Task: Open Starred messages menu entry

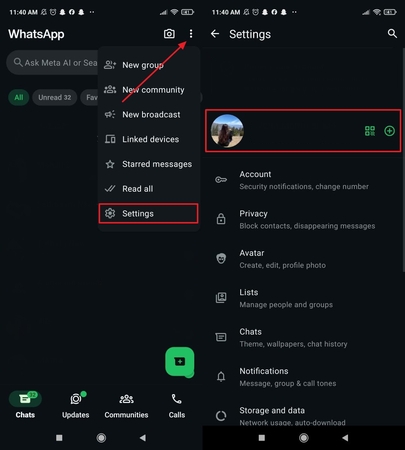Action: point(149,164)
